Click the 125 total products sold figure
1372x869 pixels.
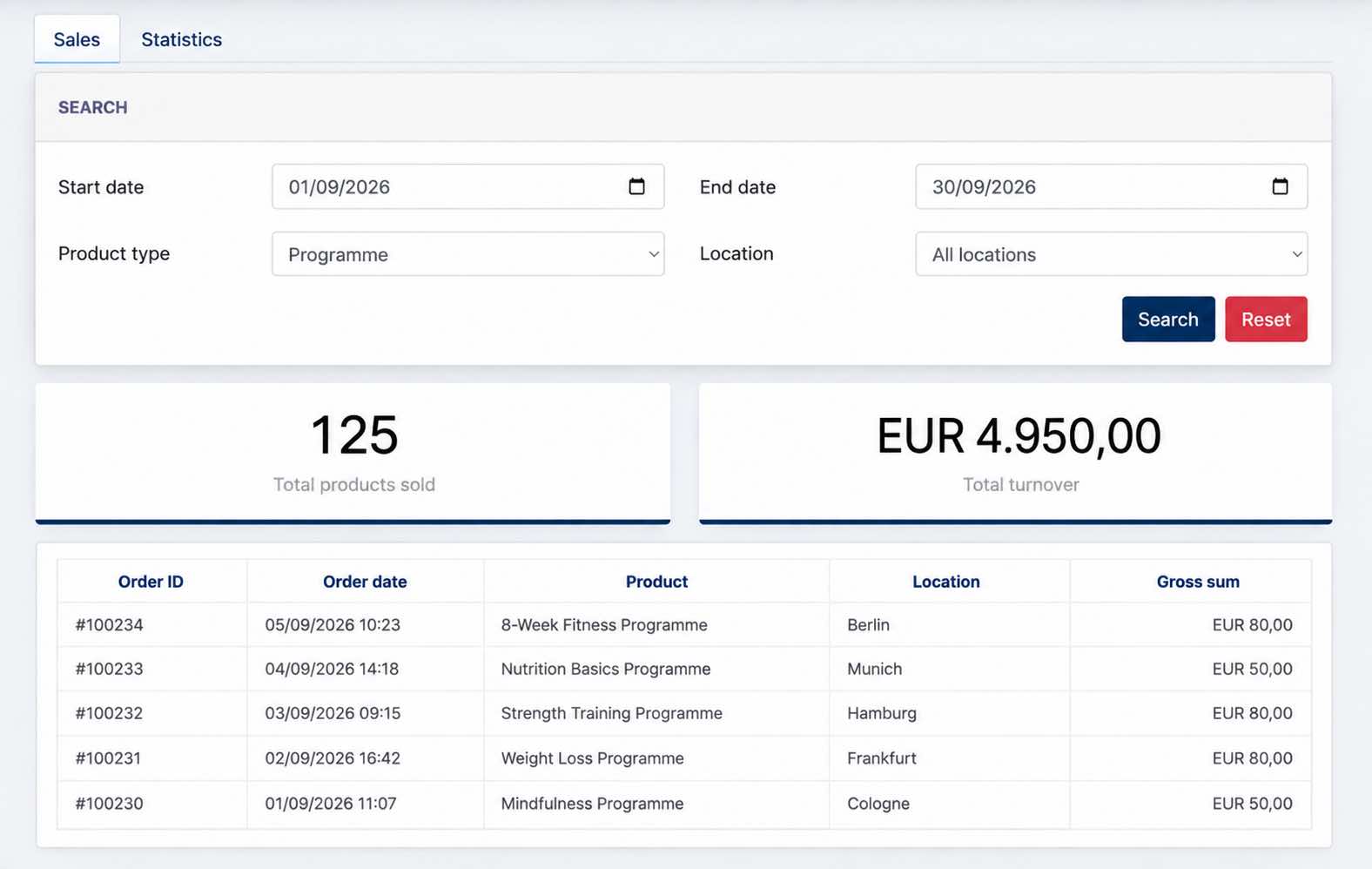(x=354, y=435)
